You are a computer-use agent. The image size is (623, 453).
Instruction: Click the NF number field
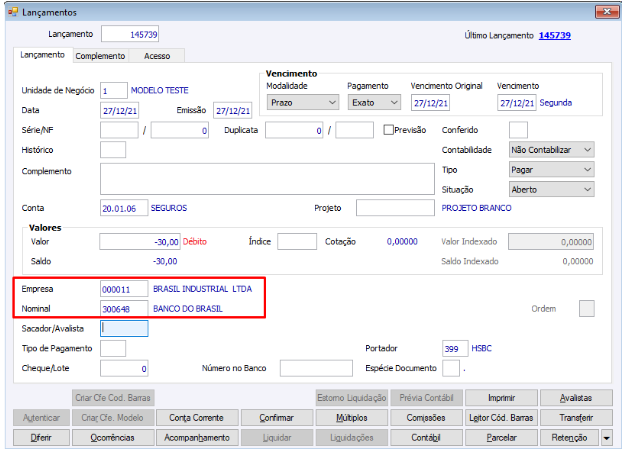(x=180, y=130)
